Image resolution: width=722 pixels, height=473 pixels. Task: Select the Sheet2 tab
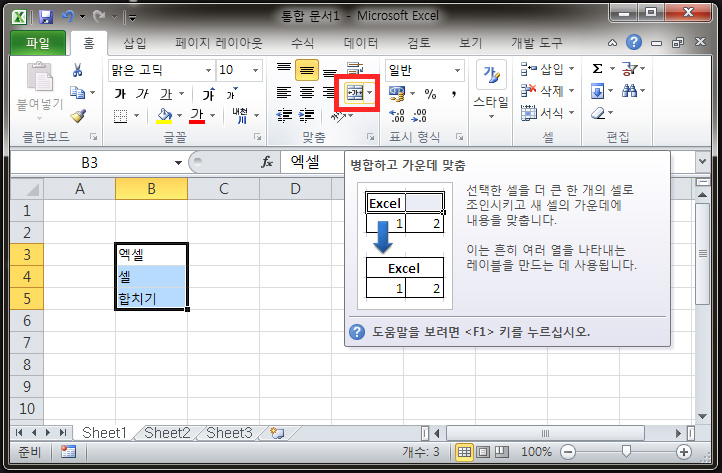167,433
